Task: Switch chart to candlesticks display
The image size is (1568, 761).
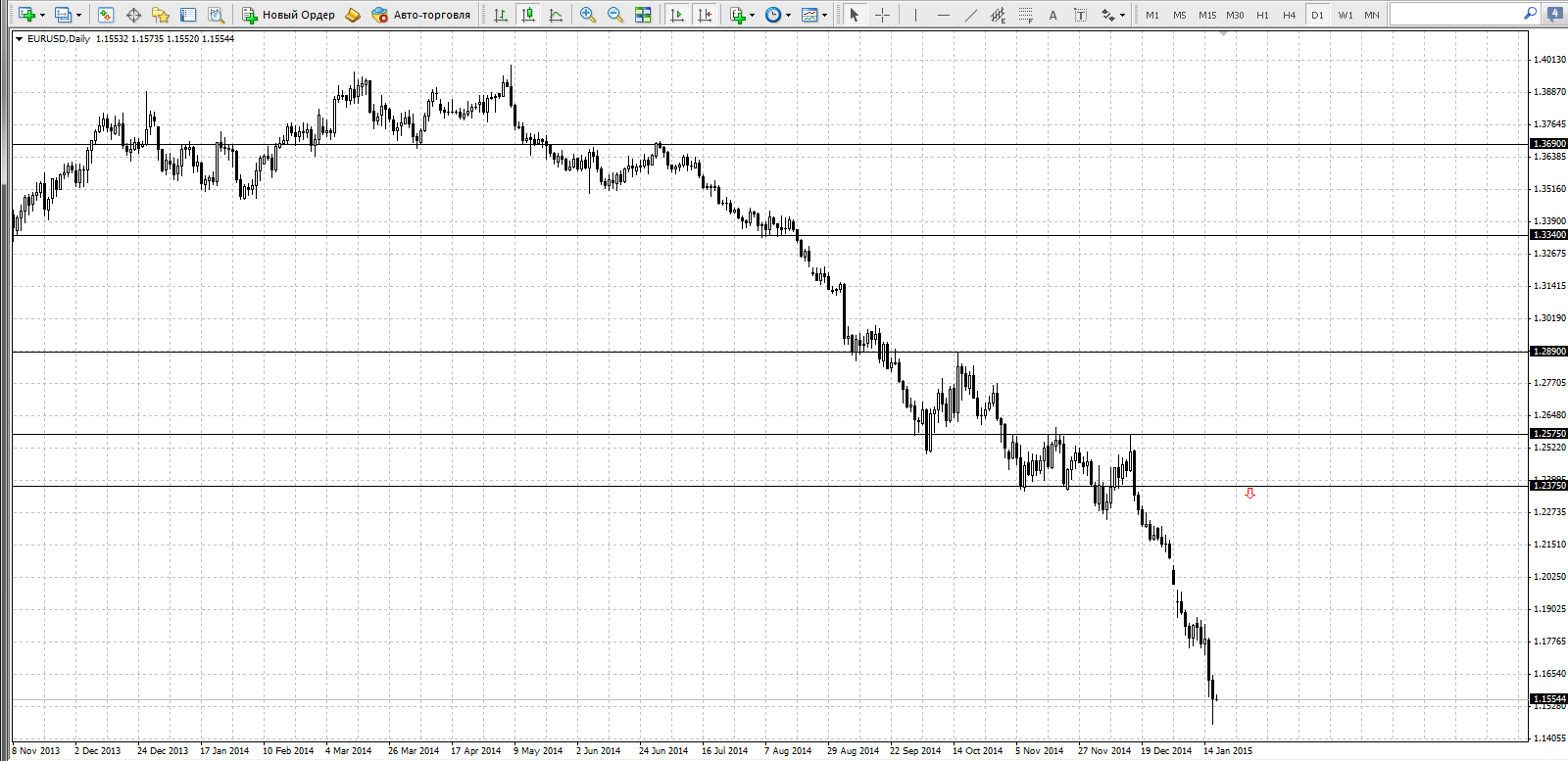Action: (x=528, y=15)
